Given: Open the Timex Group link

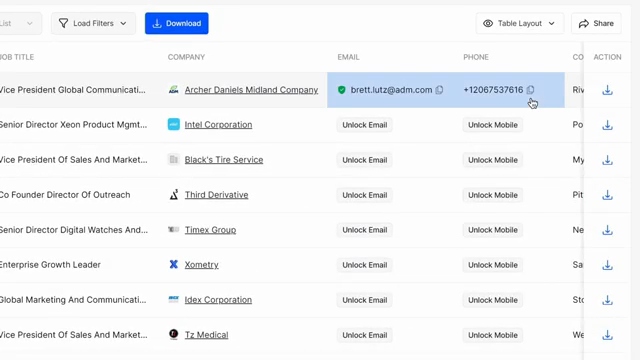Looking at the screenshot, I should (210, 230).
